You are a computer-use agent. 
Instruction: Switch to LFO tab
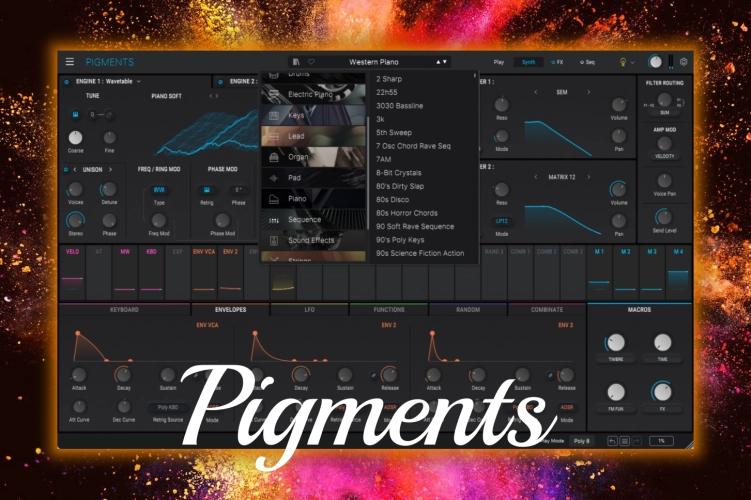(x=309, y=310)
